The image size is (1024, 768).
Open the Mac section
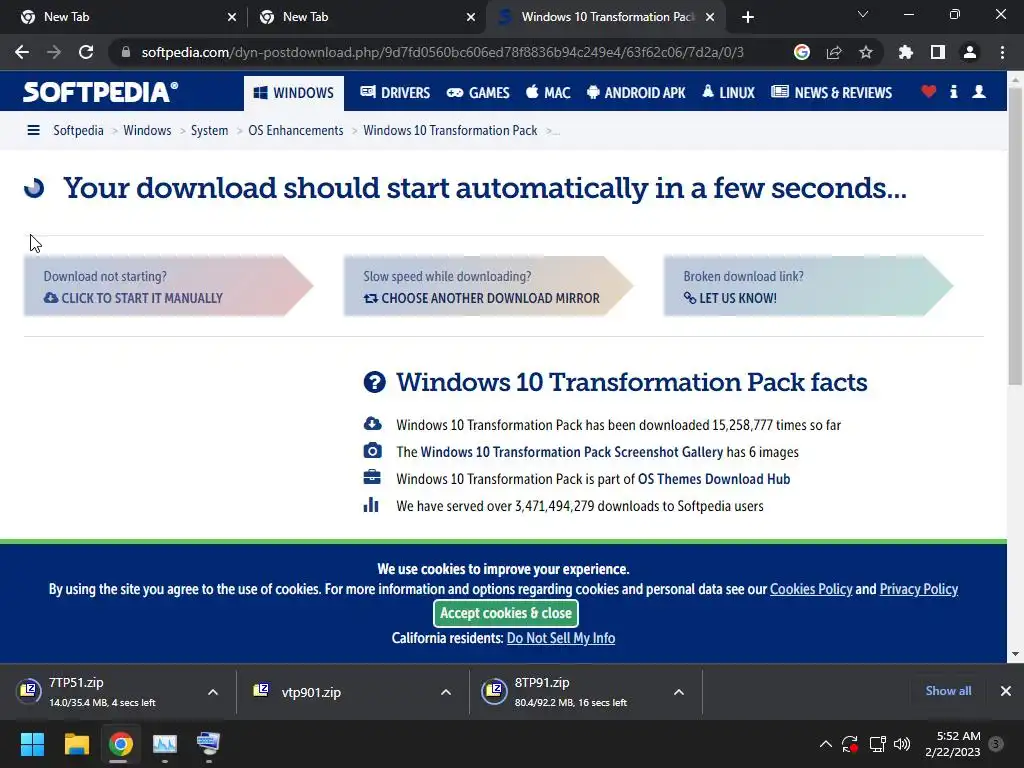[548, 93]
